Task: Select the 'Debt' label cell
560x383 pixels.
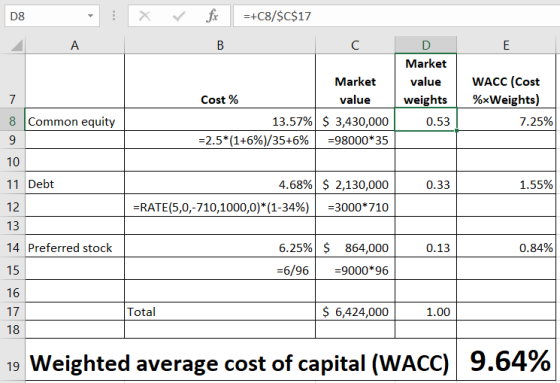Action: (x=75, y=183)
